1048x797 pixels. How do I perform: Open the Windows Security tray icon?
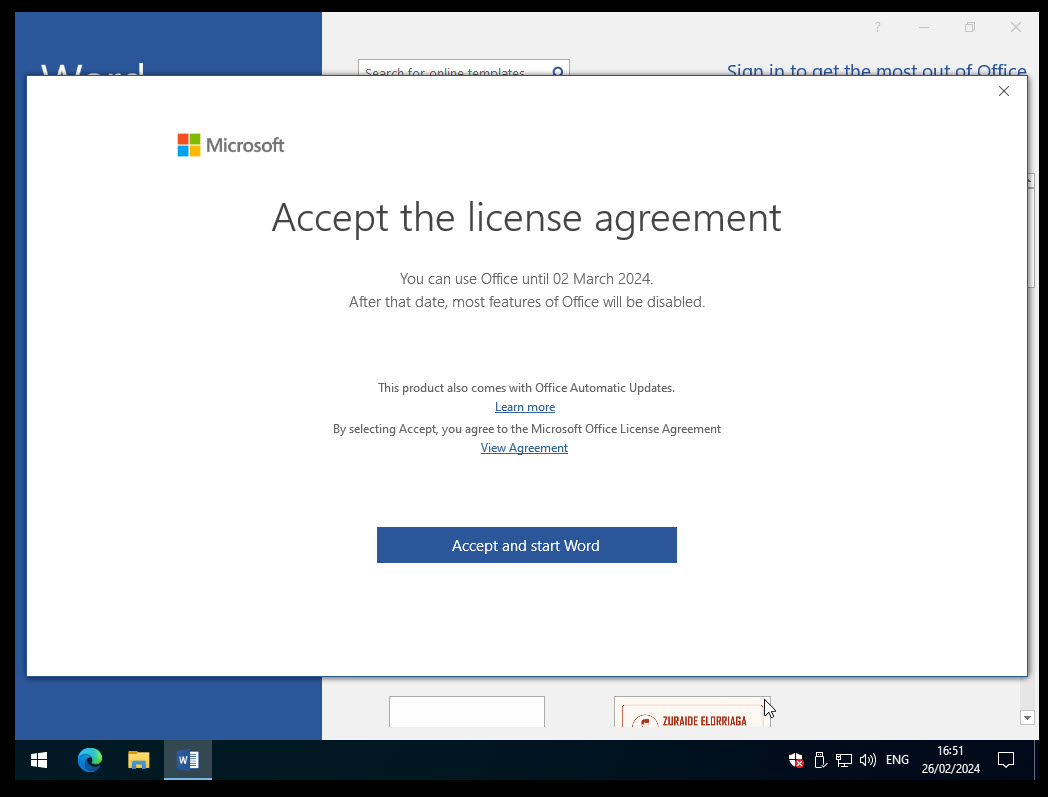796,760
